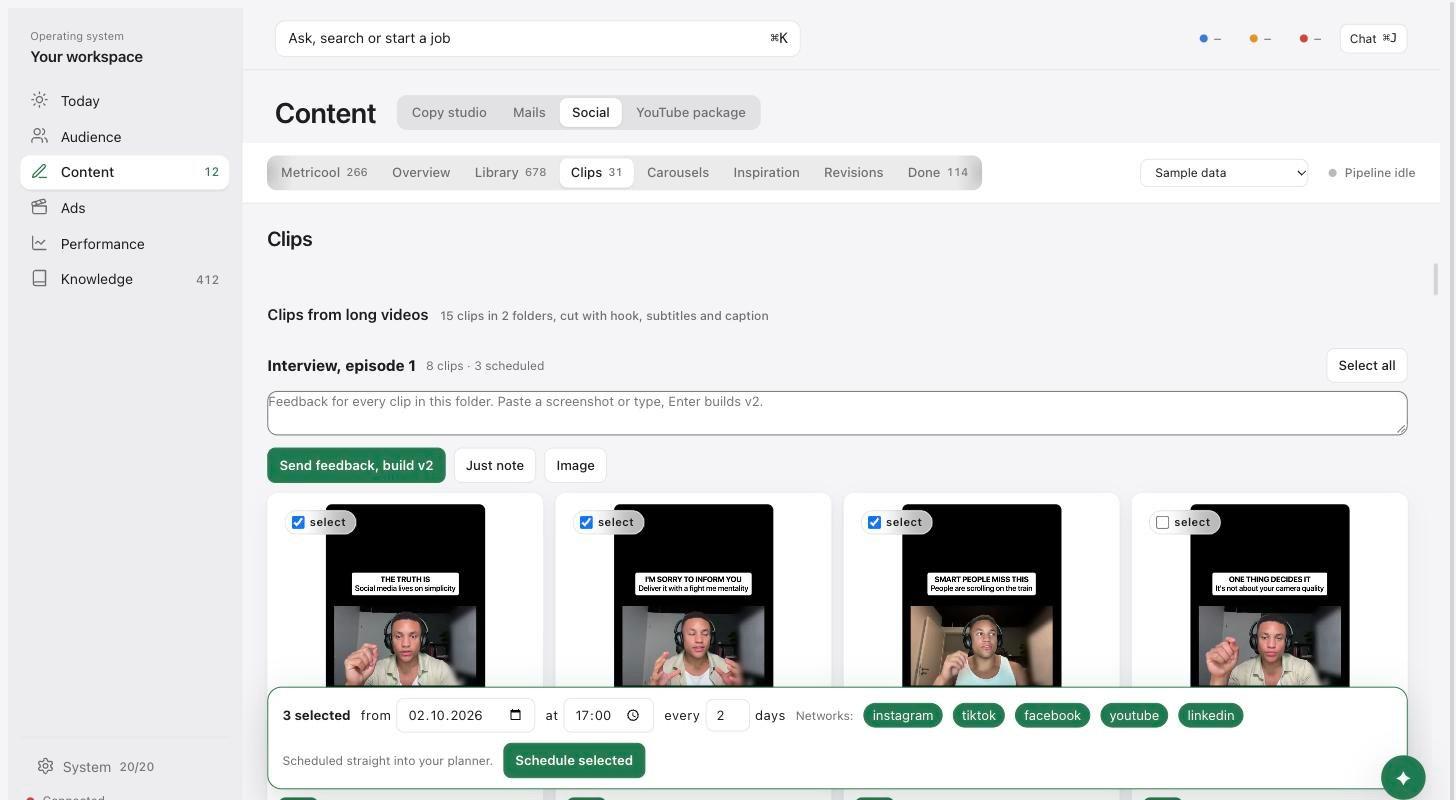1456x800 pixels.
Task: Open the ONE THING DECIDES IT clip thumbnail
Action: 1269,595
